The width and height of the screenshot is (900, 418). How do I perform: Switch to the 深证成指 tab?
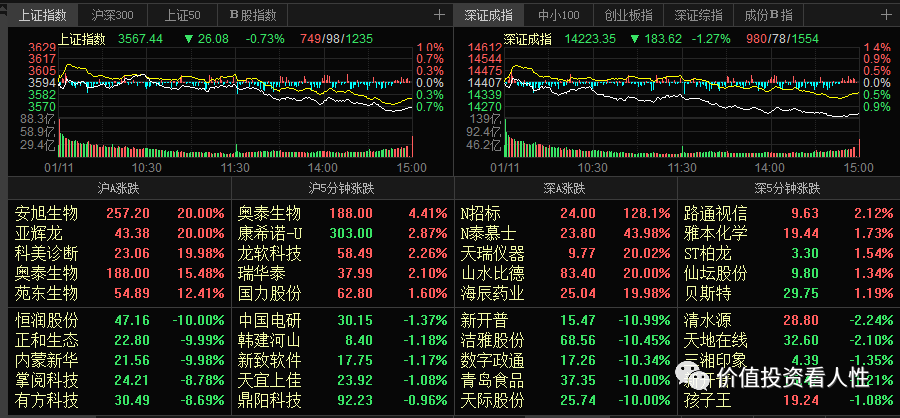(x=489, y=15)
